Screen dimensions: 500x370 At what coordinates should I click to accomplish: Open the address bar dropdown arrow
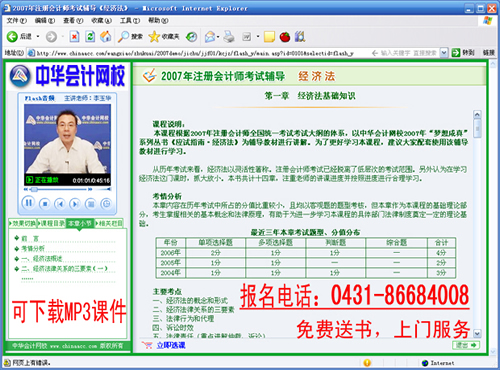444,53
